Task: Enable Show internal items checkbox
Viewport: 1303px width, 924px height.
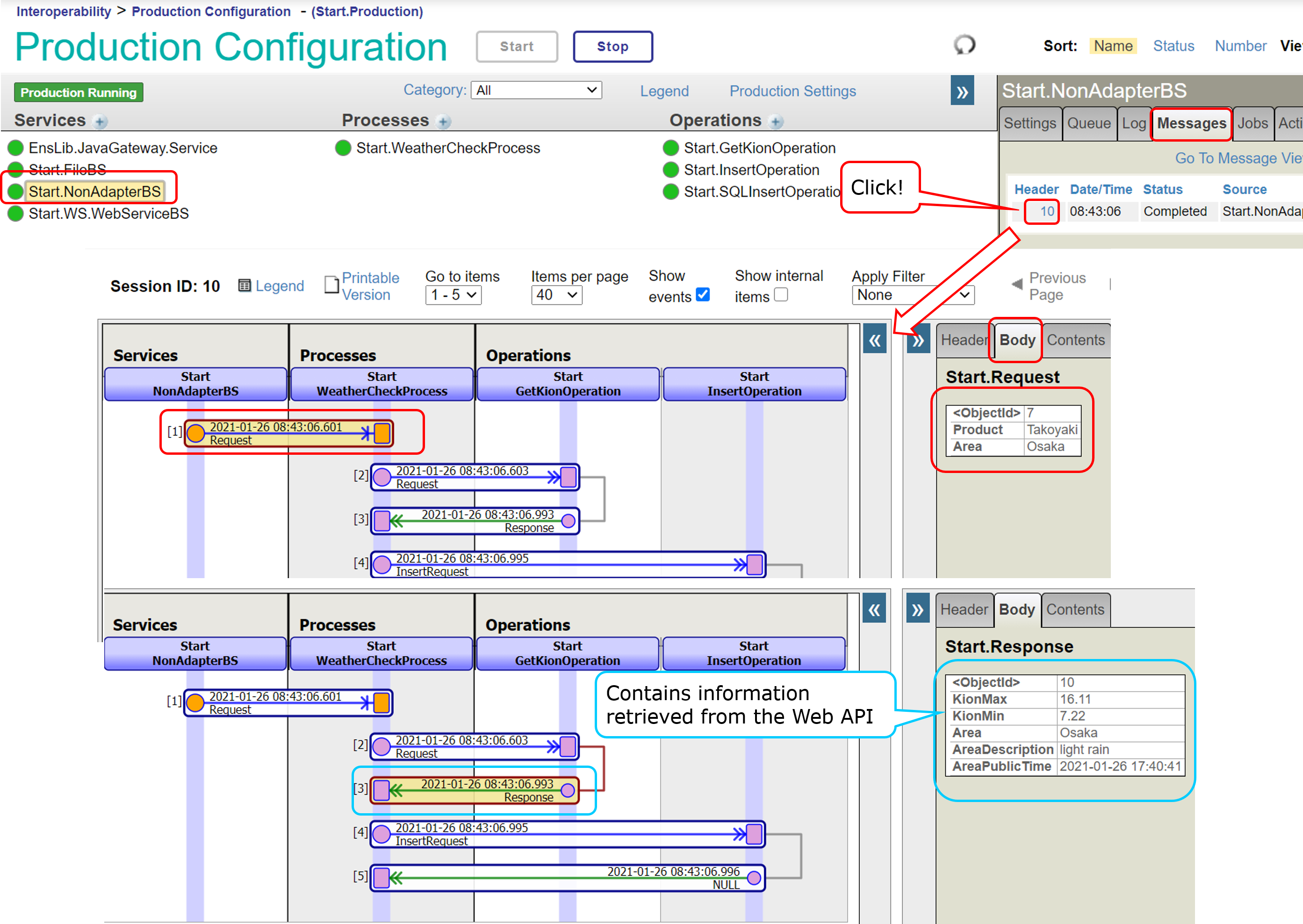Action: (781, 294)
